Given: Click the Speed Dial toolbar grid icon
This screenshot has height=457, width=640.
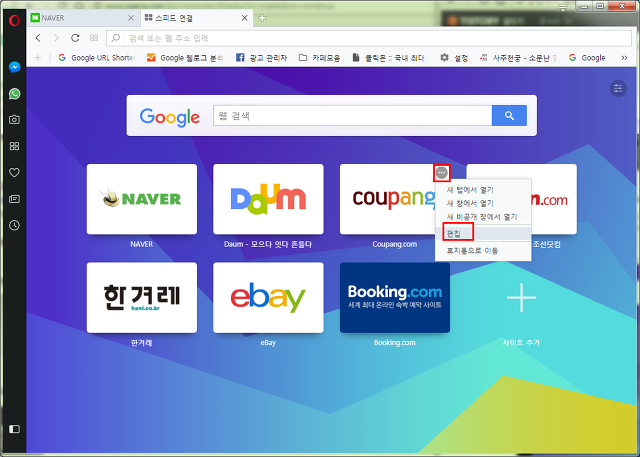Looking at the screenshot, I should 94,38.
